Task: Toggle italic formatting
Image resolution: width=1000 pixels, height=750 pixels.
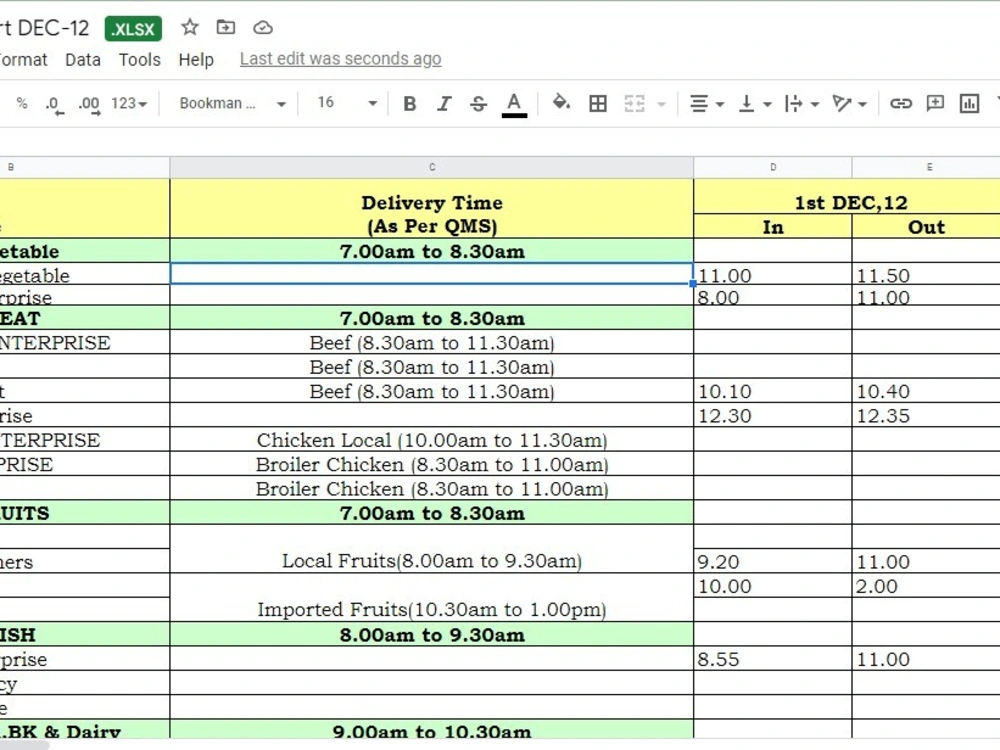Action: (x=444, y=103)
